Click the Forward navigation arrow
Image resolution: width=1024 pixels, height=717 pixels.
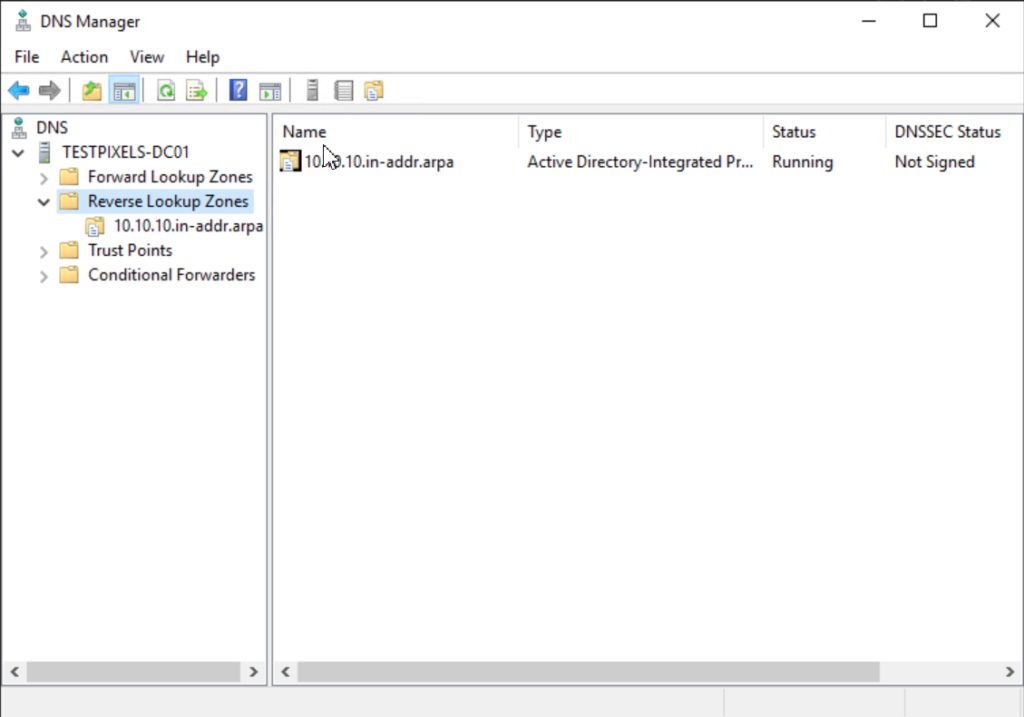click(x=48, y=90)
